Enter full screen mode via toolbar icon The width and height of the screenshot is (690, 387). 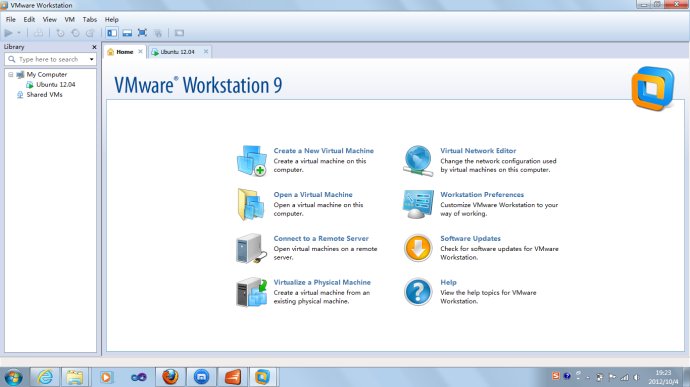(142, 33)
